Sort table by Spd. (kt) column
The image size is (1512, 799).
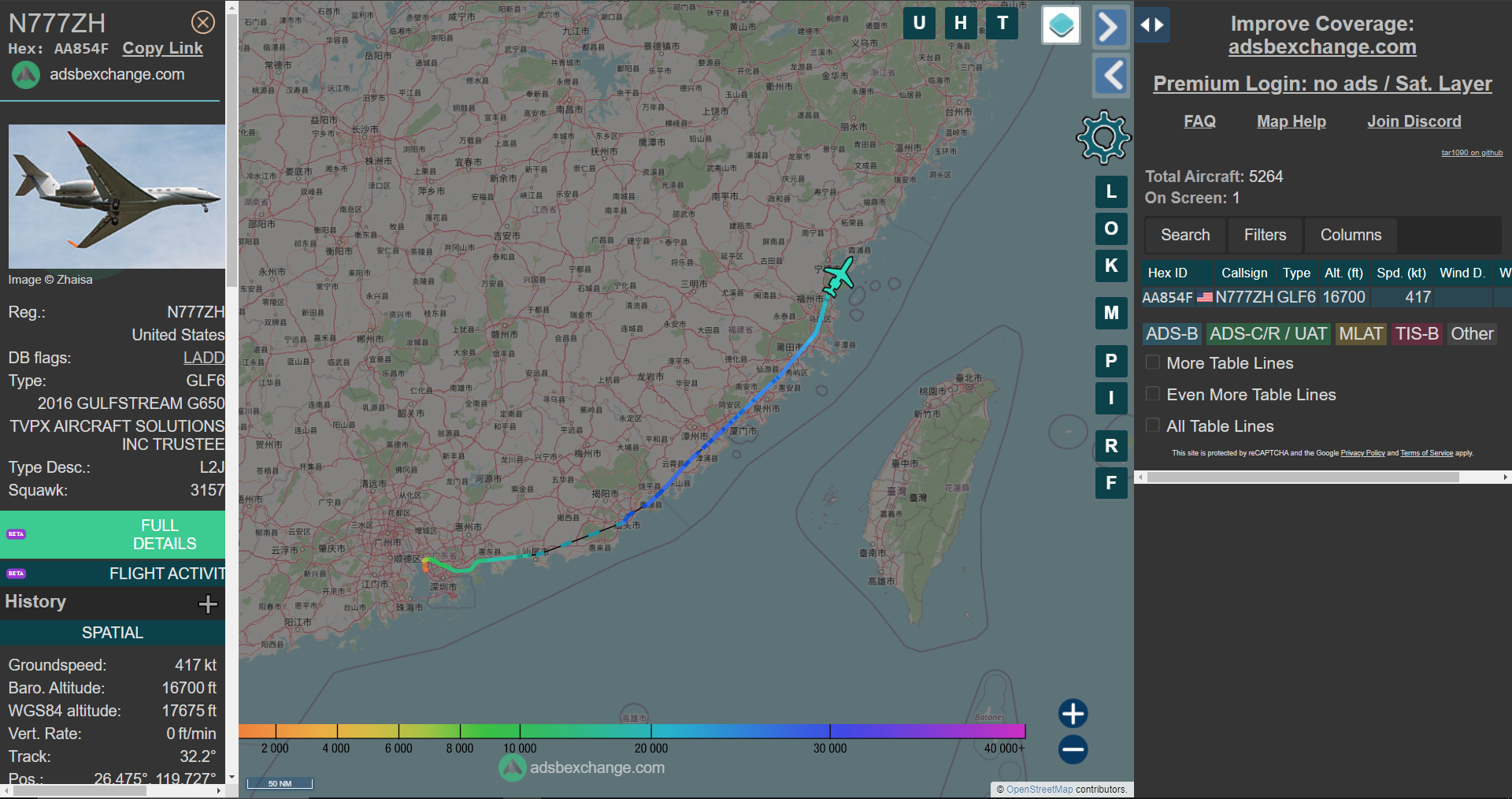tap(1401, 273)
